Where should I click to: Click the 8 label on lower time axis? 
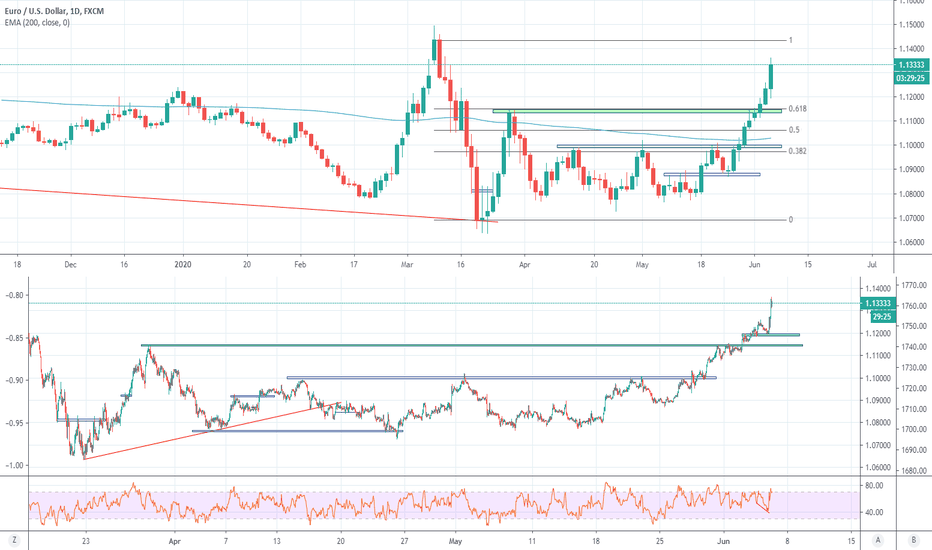(788, 541)
